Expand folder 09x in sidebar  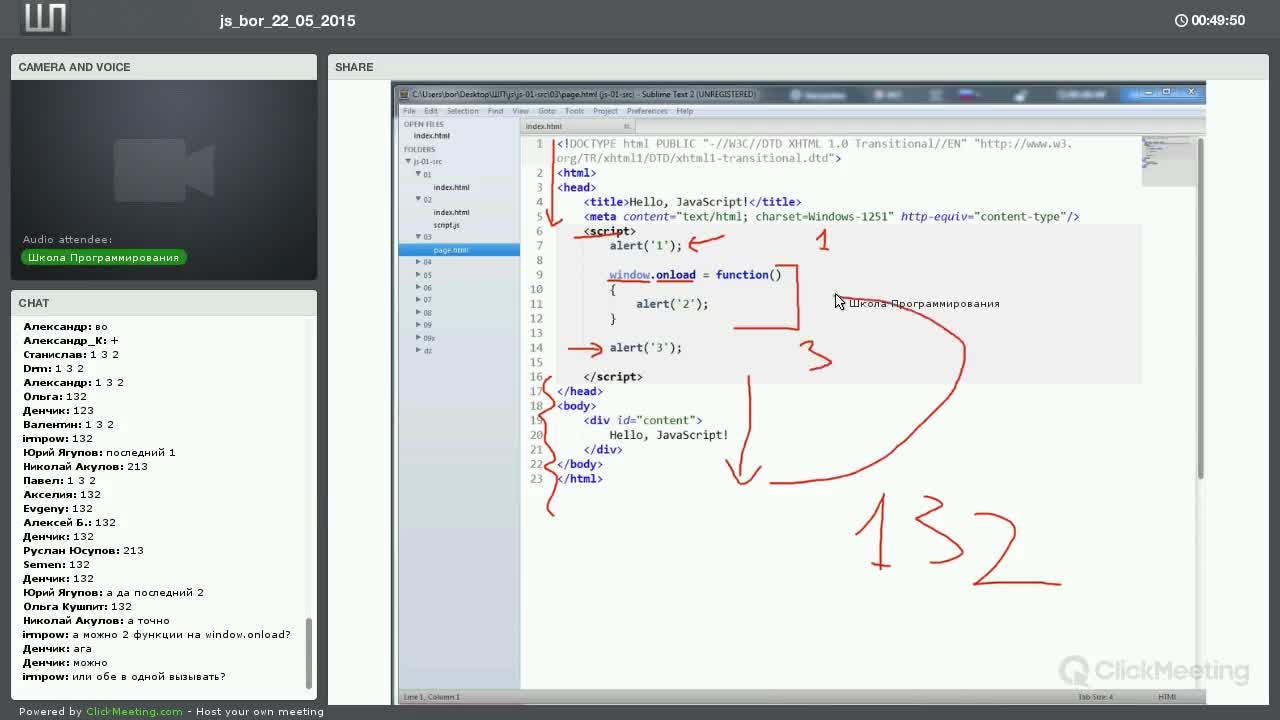[x=418, y=337]
